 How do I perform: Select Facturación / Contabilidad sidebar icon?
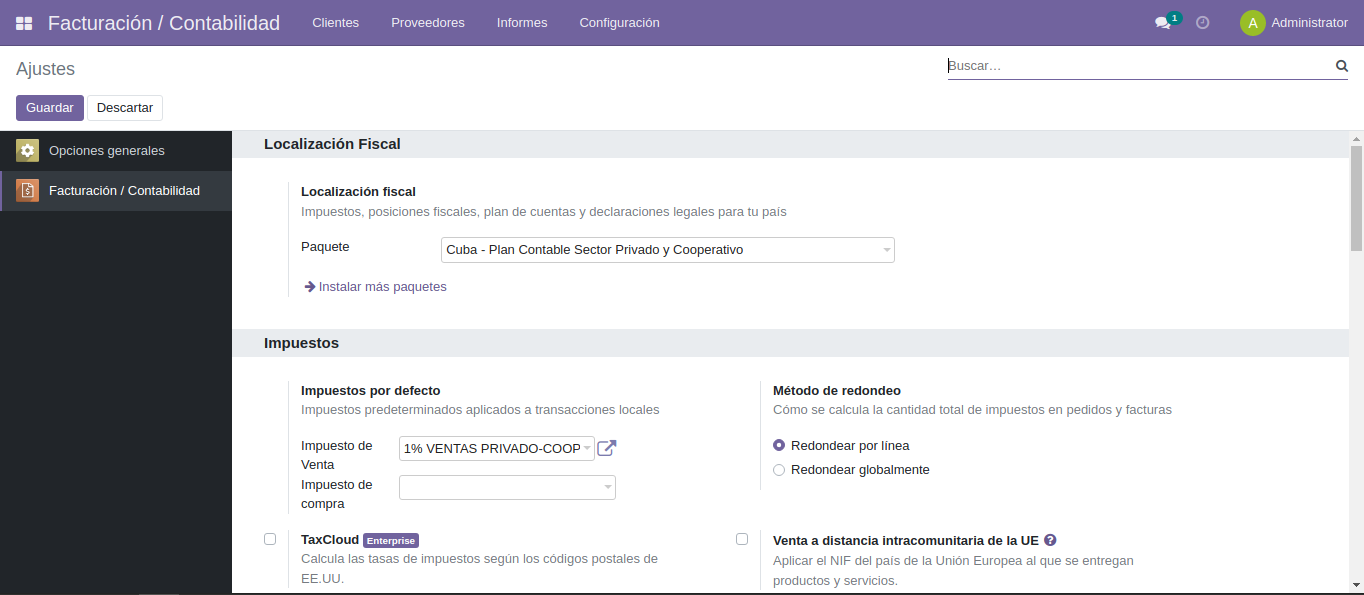coord(27,190)
